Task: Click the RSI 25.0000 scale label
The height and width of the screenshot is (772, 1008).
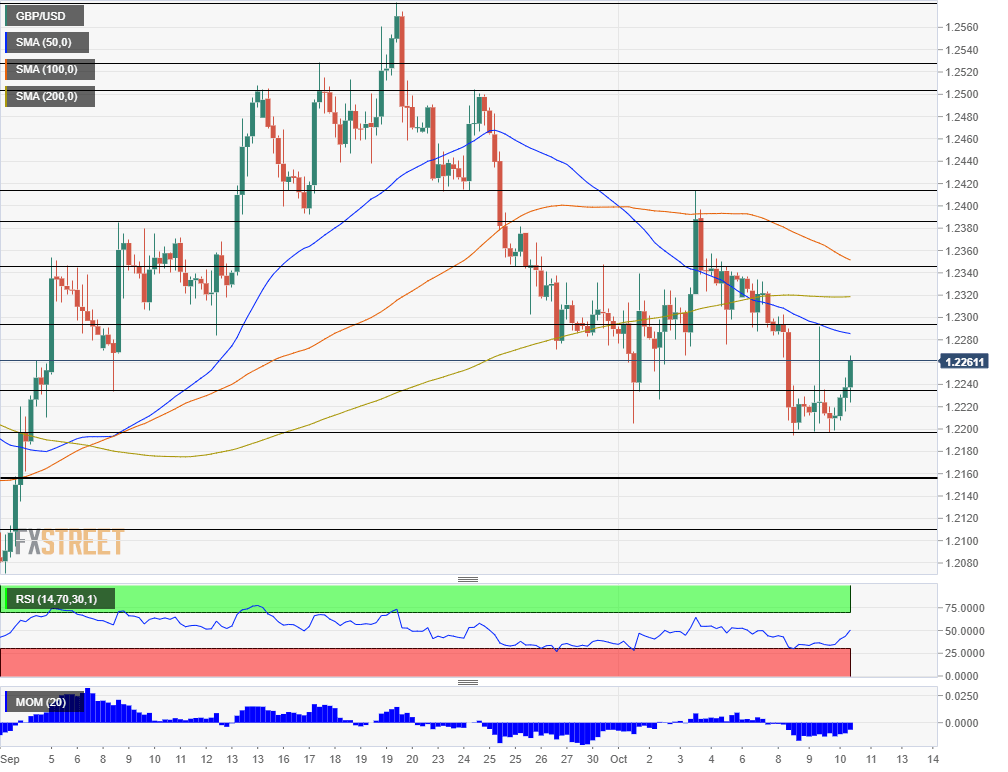Action: click(964, 653)
